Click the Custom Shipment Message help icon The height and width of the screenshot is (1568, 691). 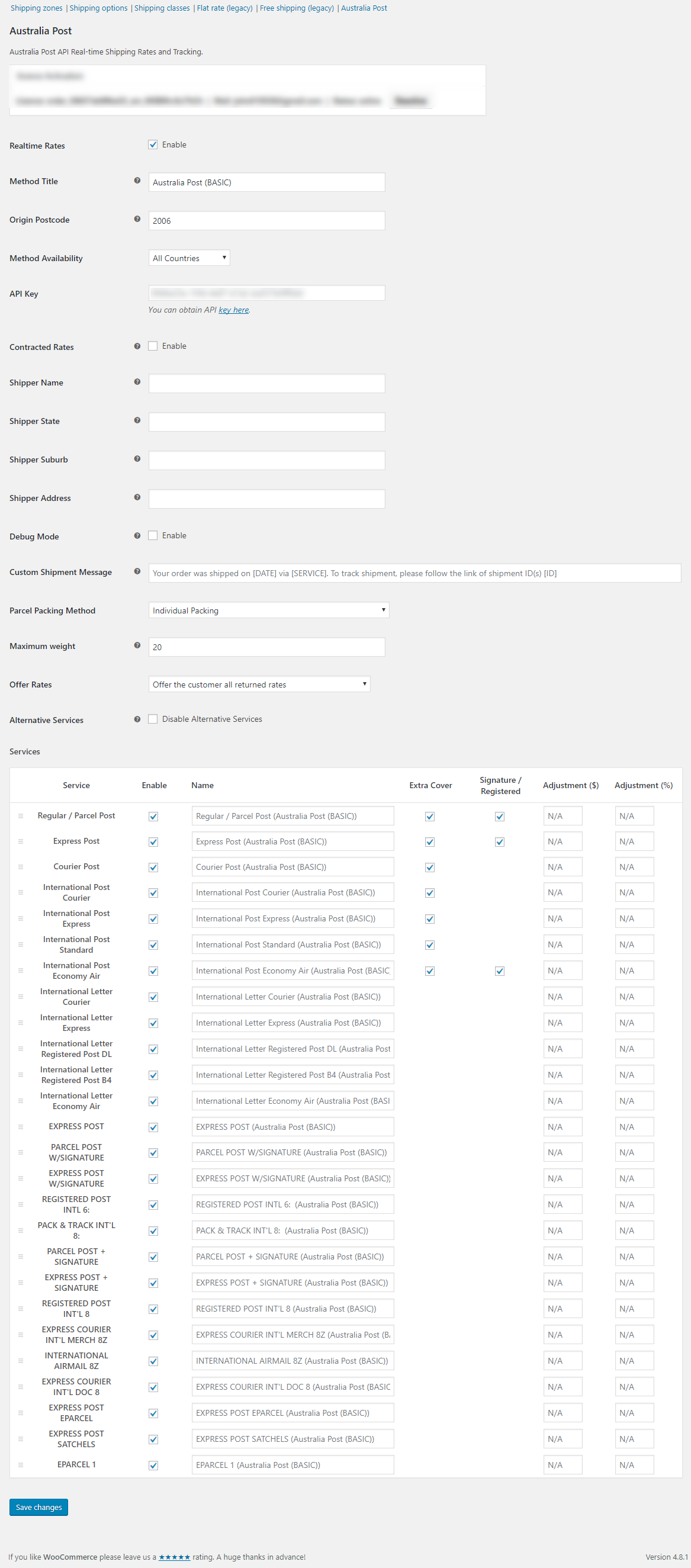pyautogui.click(x=137, y=571)
